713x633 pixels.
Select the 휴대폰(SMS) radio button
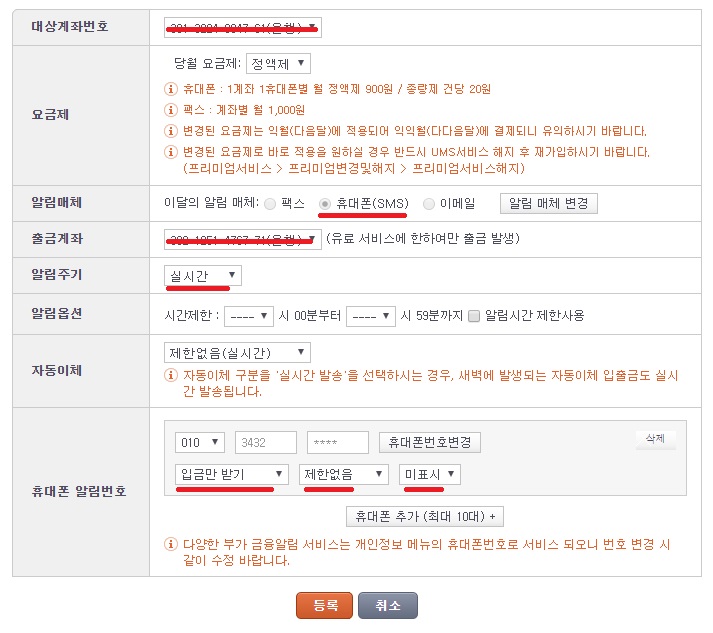pos(325,204)
